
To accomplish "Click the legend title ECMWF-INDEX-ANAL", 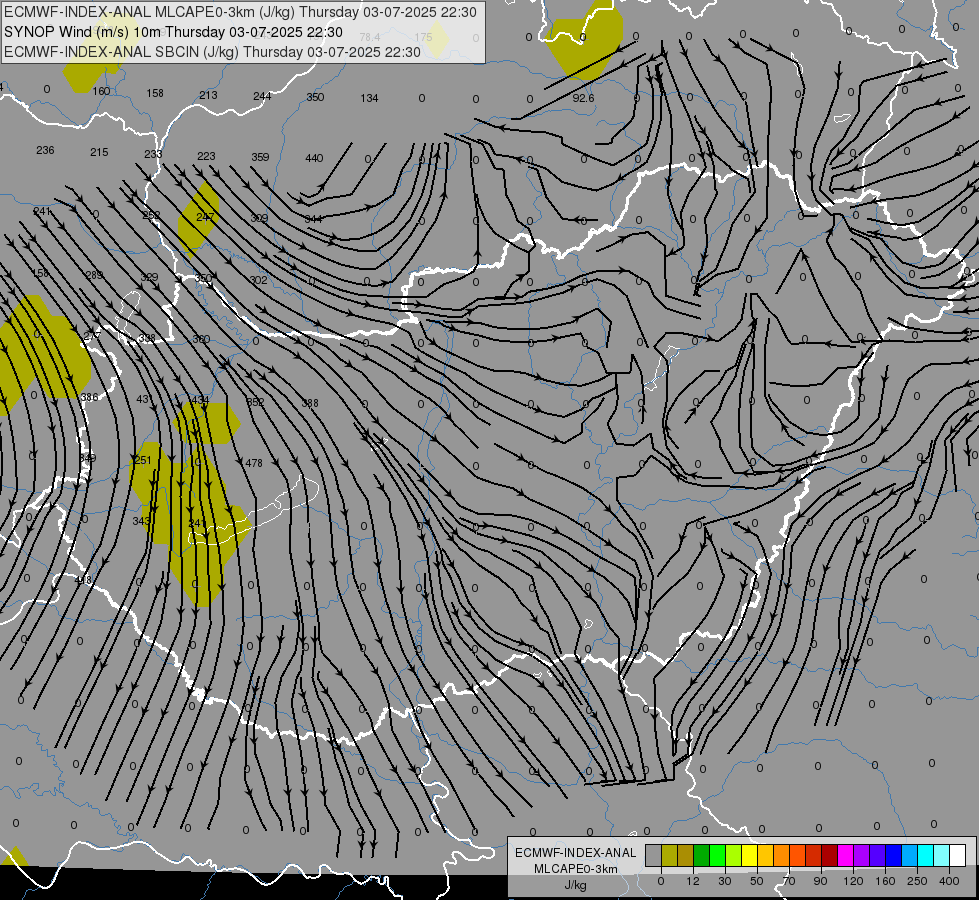I will pos(575,853).
